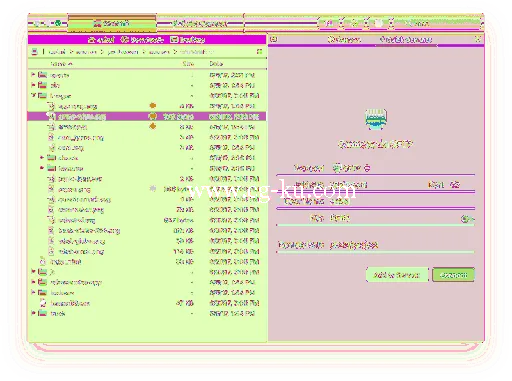Close the server connection panel with X

[x=478, y=39]
